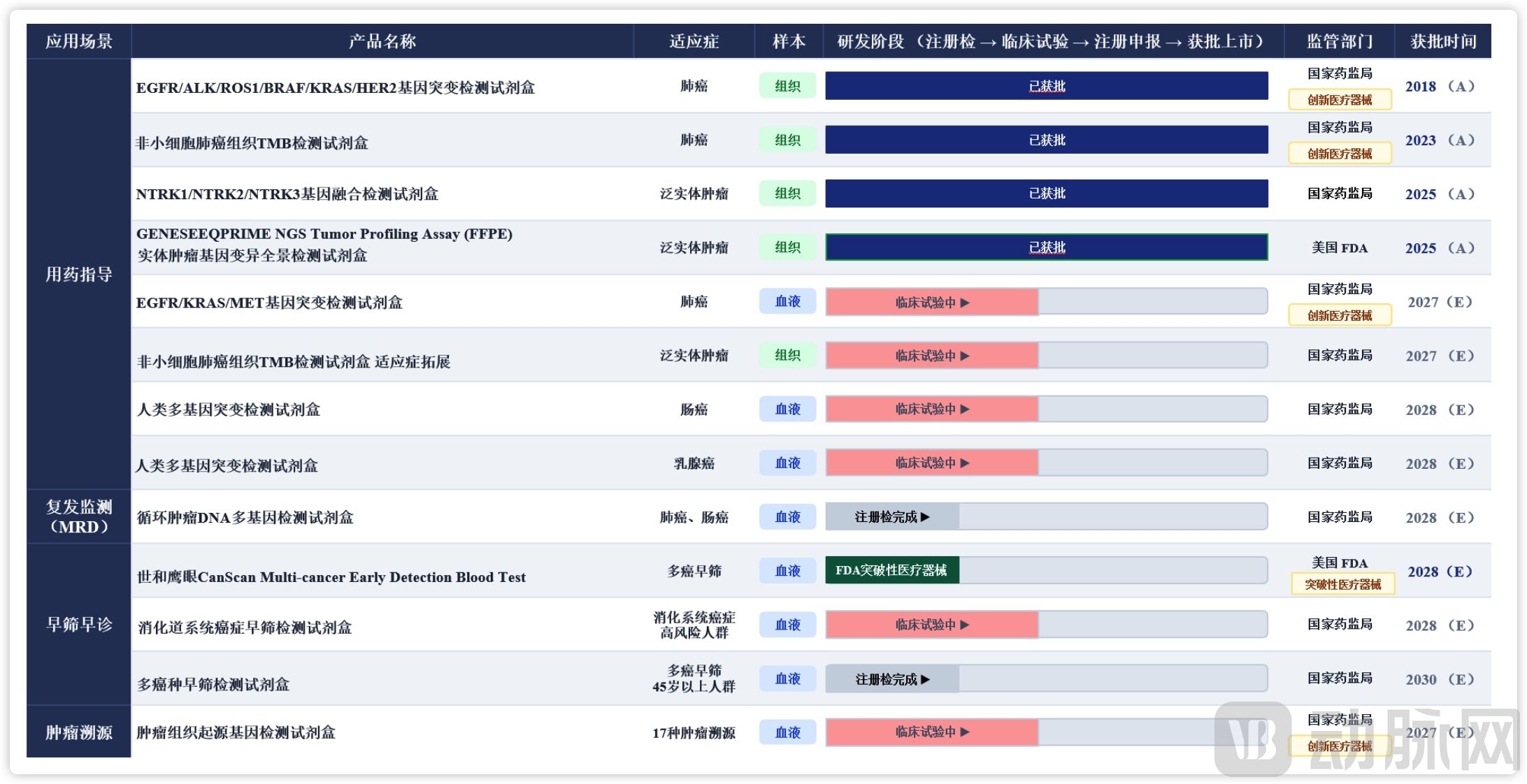Screen dimensions: 1527x784
Task: Click 临床试验中 bar in 肿瘤组织起源 row
Action: click(x=932, y=732)
